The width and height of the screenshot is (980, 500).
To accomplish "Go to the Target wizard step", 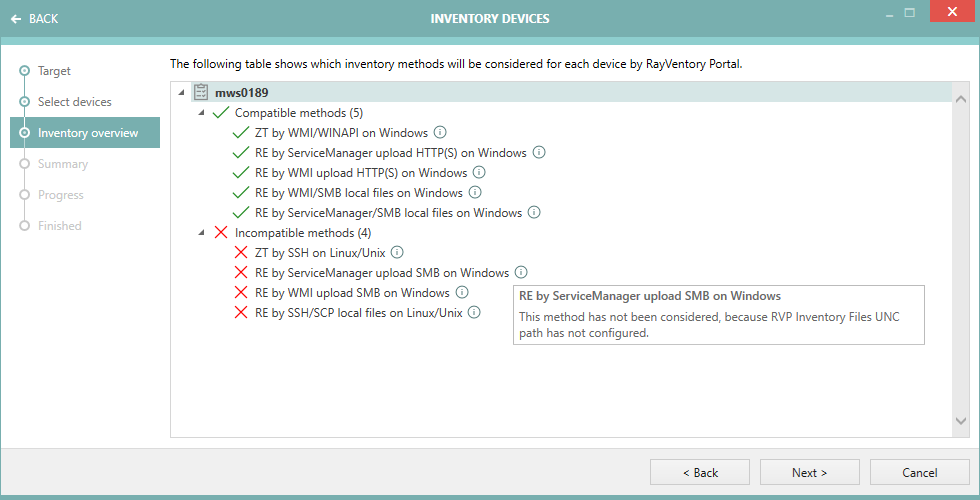I will click(x=54, y=71).
